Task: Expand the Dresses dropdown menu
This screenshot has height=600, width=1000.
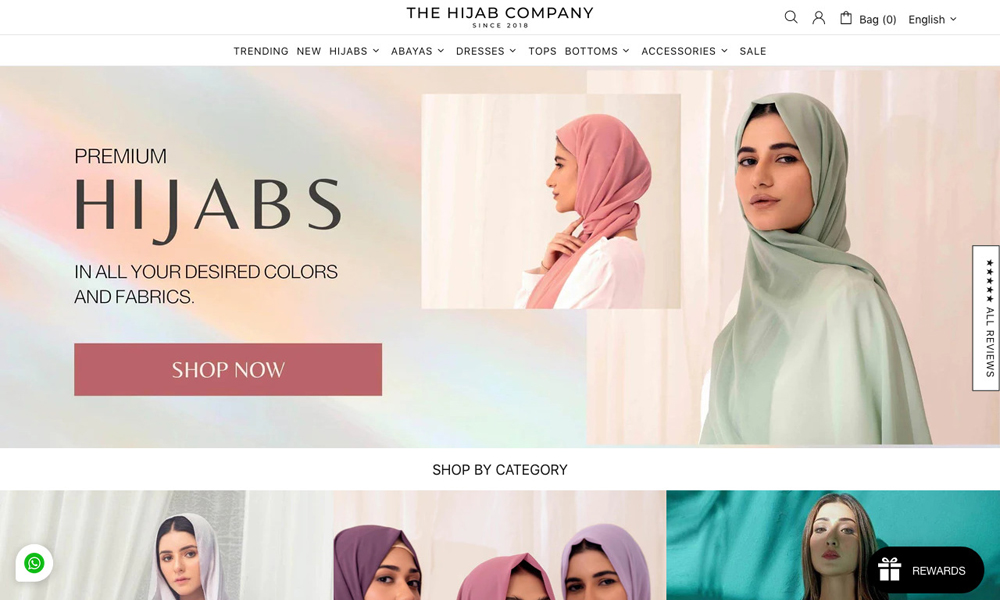Action: (486, 51)
